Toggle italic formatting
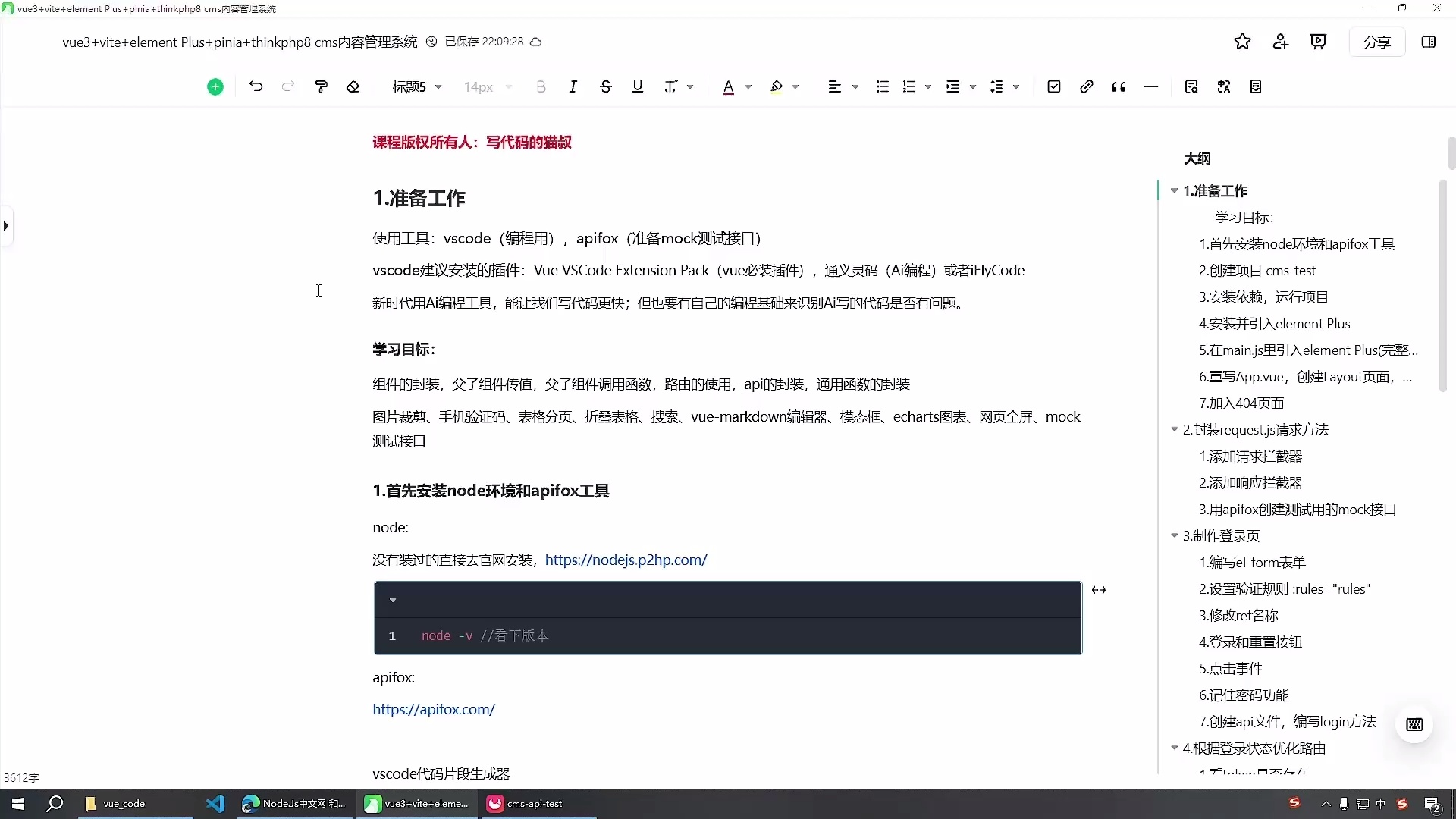Image resolution: width=1456 pixels, height=819 pixels. (x=573, y=86)
